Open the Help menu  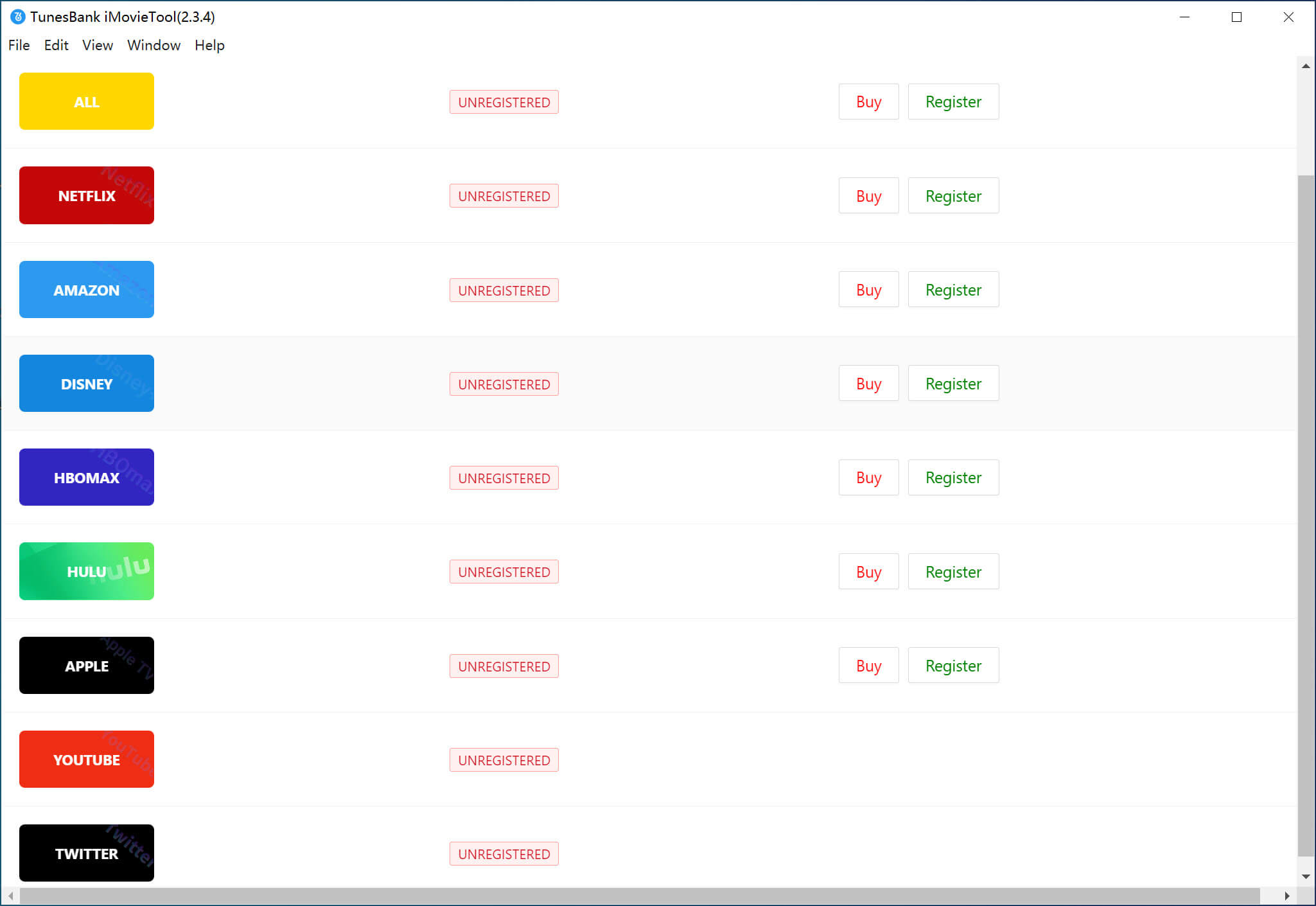209,45
